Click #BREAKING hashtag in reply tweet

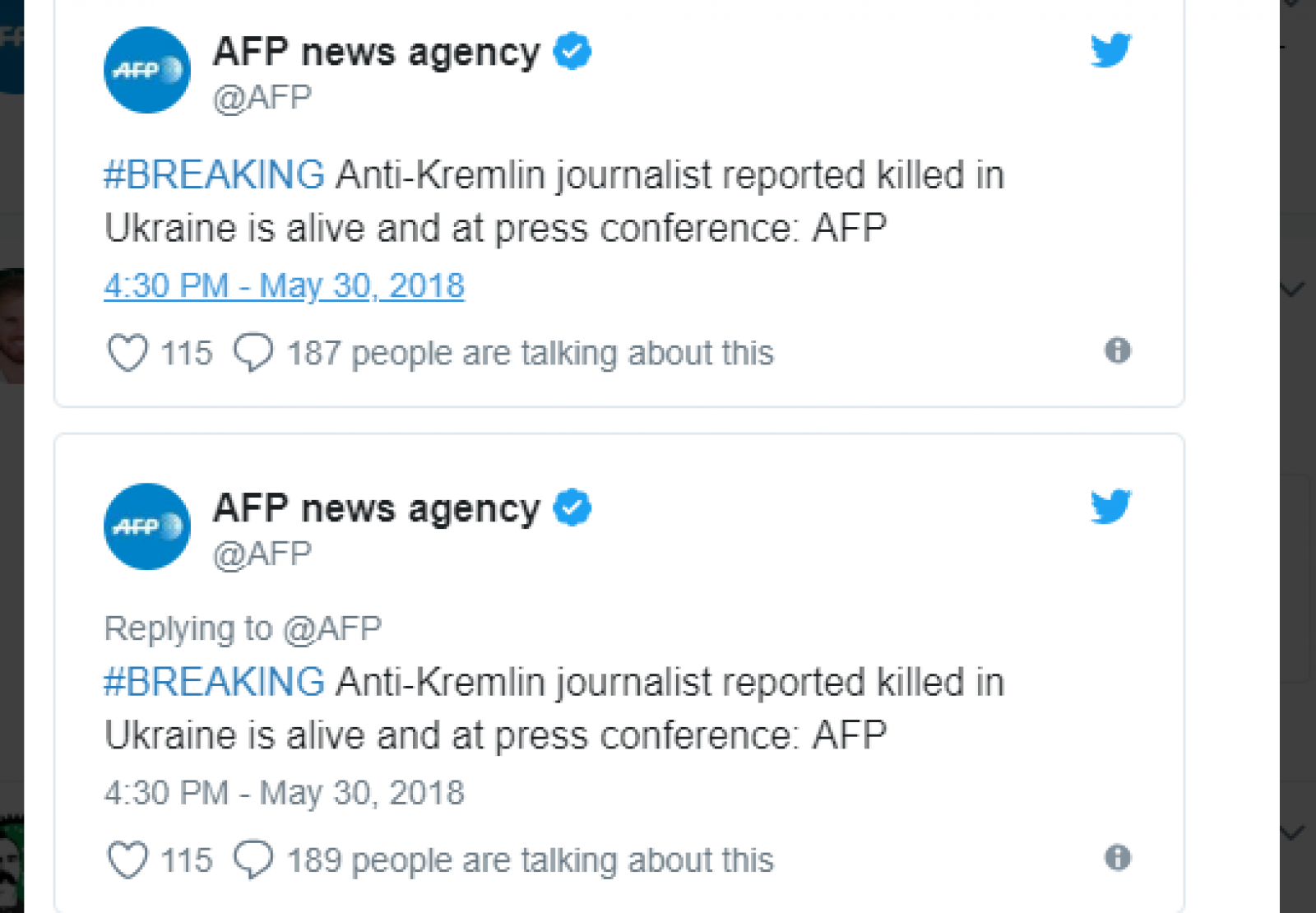coord(214,683)
